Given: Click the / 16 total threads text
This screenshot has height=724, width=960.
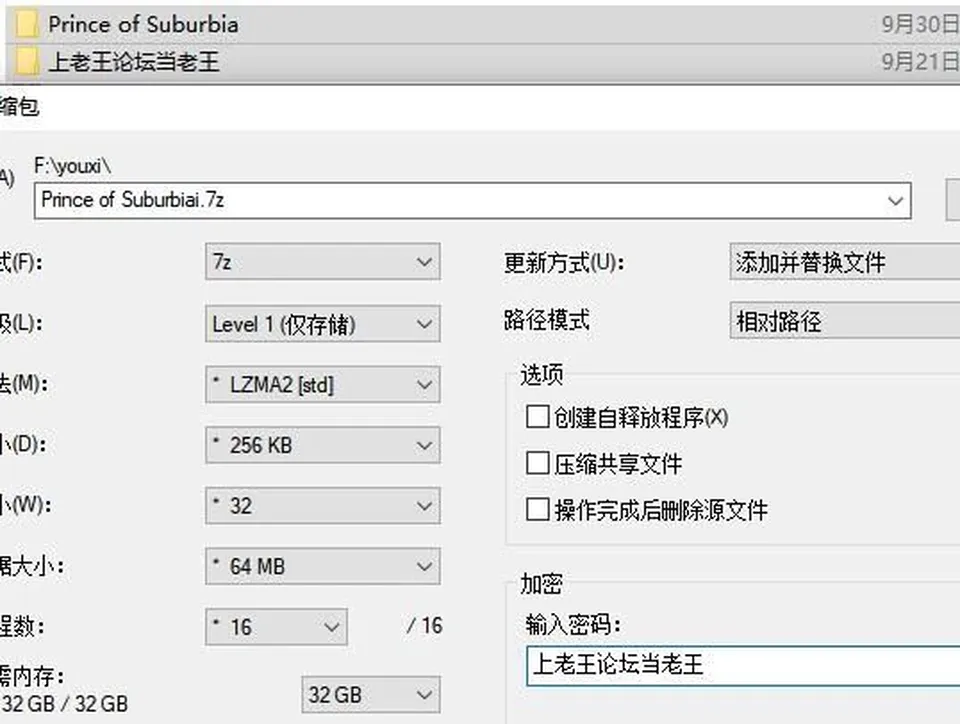Looking at the screenshot, I should tap(424, 625).
